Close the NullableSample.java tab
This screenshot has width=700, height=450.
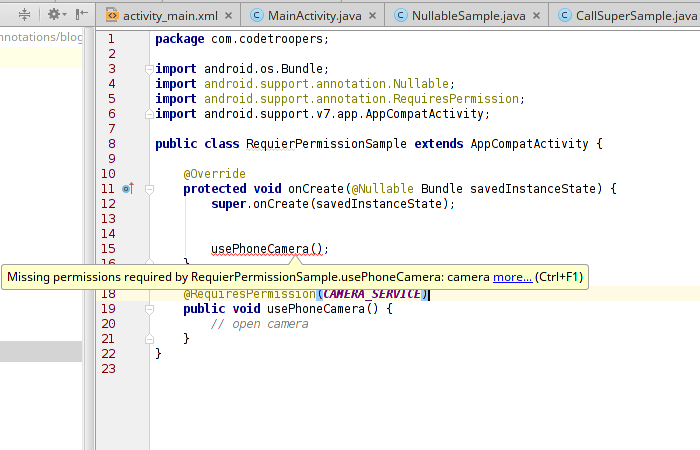(x=536, y=16)
